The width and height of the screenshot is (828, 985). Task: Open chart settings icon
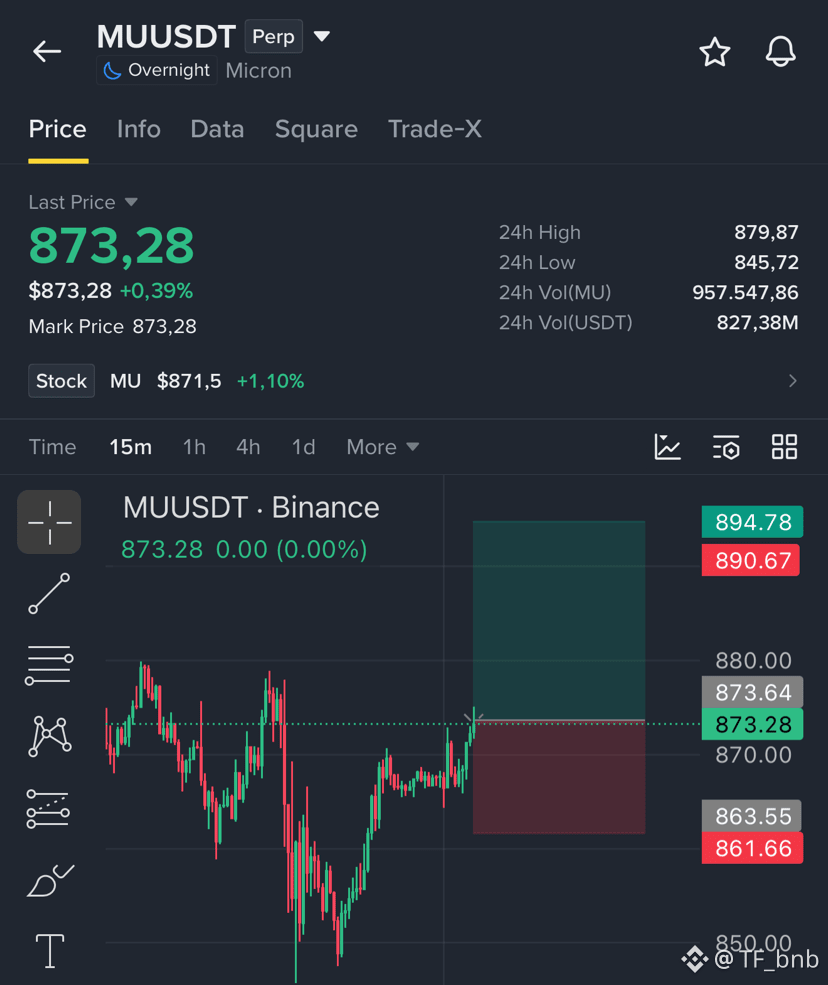[x=726, y=447]
